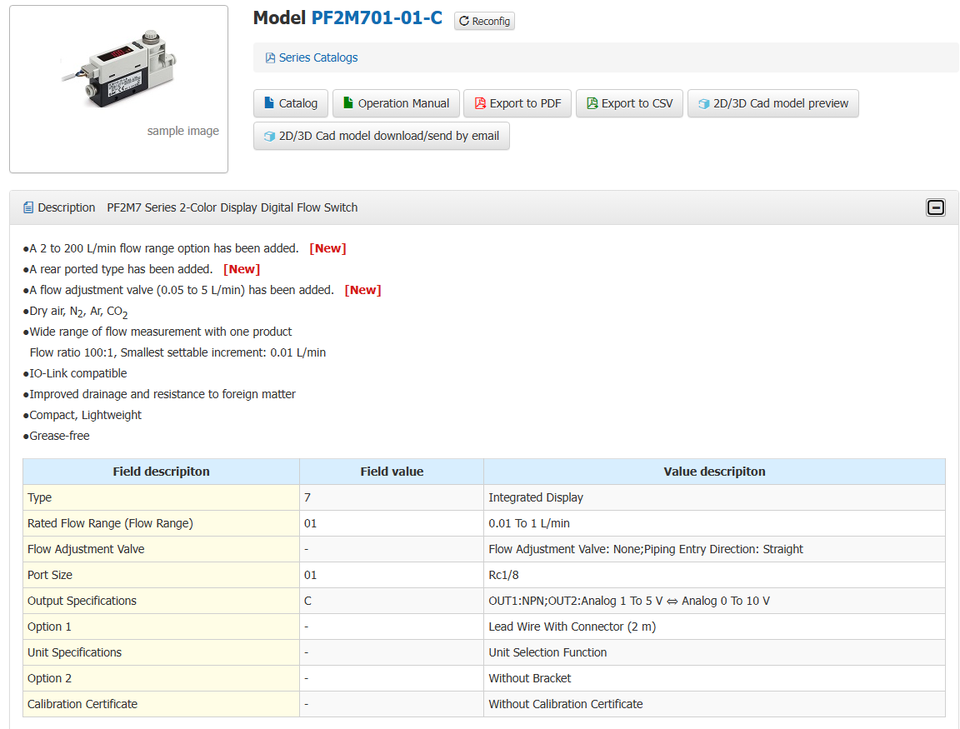Click 2D/3D Cad model download/send by email
The width and height of the screenshot is (960, 729).
(x=381, y=136)
